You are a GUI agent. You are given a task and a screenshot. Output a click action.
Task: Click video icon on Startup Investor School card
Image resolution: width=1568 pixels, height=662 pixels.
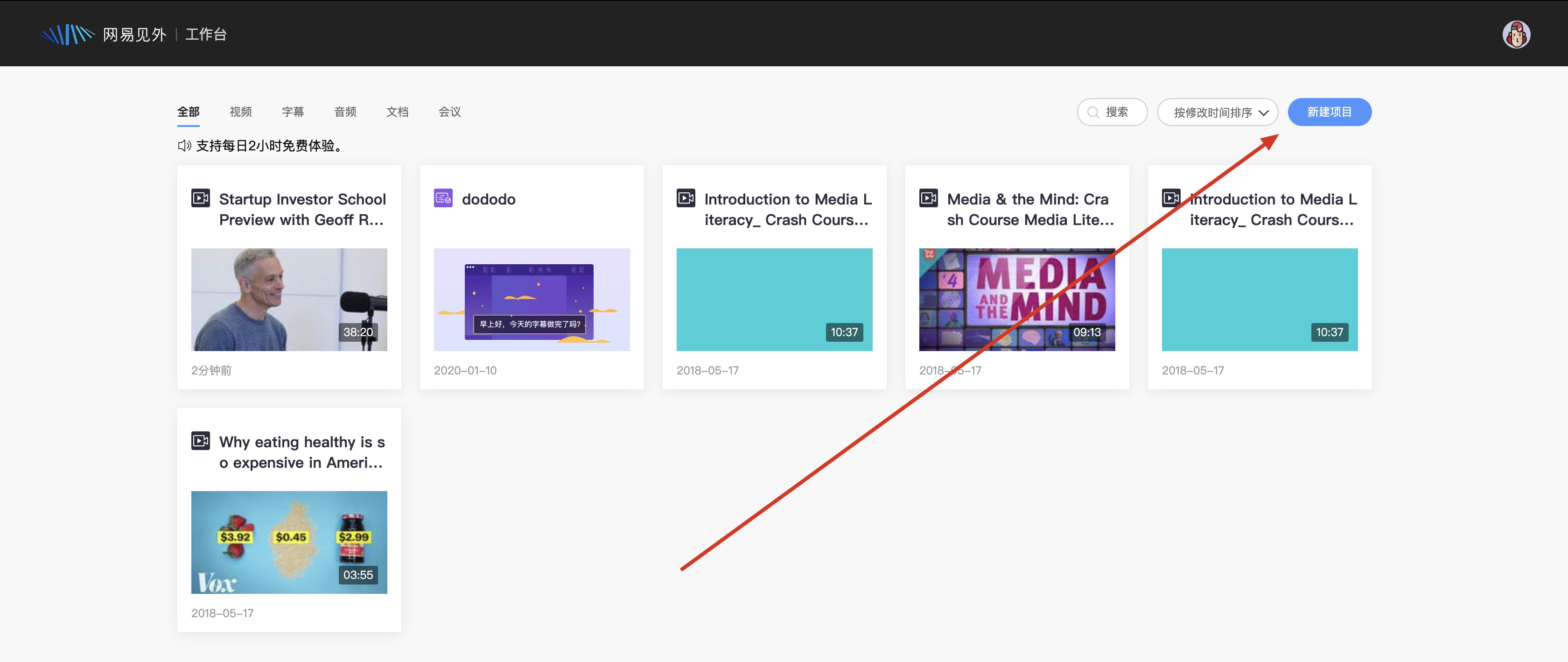201,198
